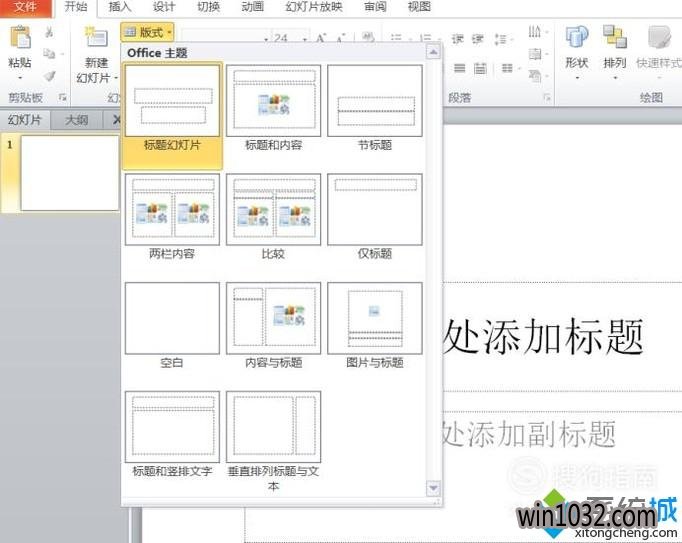Select the Title Slide (标题幻灯片) layout
Viewport: 682px width, 543px height.
coord(172,101)
